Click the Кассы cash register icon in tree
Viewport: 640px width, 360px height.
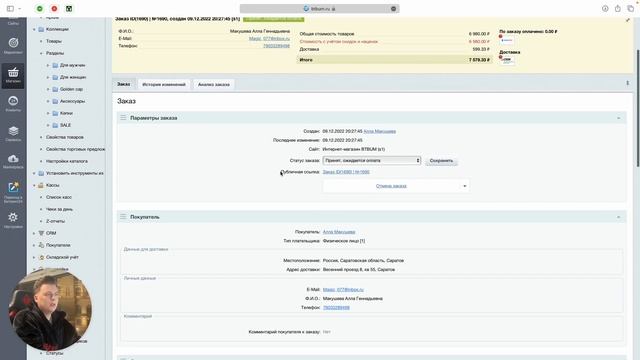click(41, 185)
